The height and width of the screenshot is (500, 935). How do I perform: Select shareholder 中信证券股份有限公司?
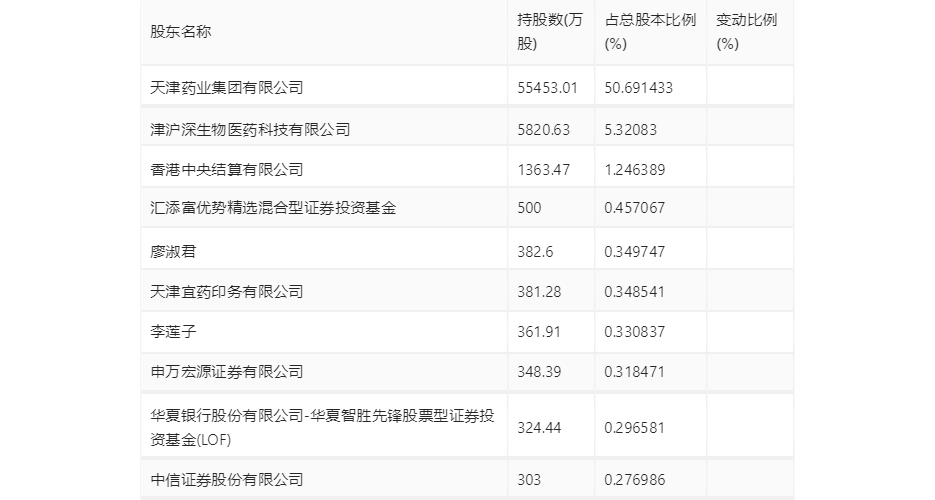(x=227, y=479)
